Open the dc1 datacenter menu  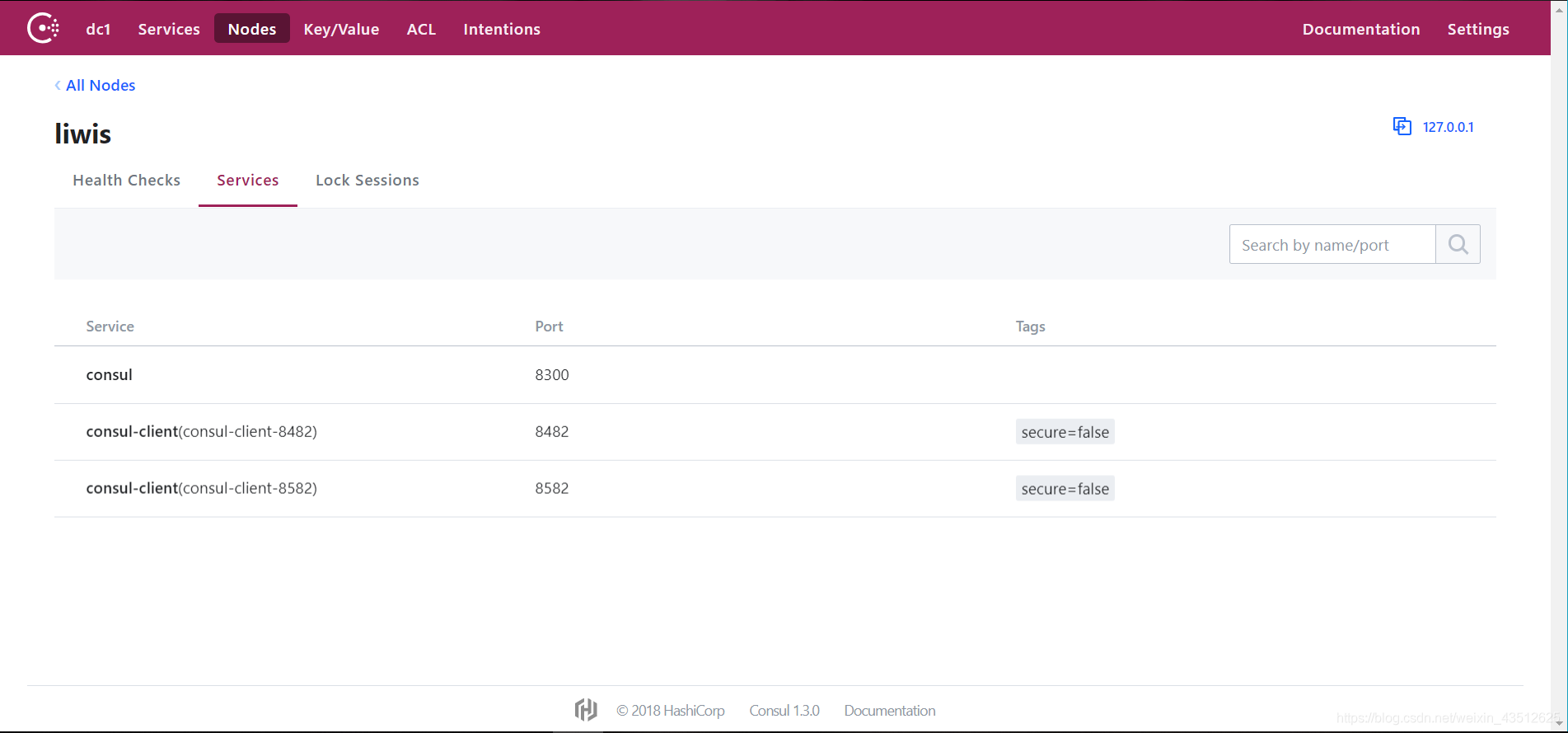coord(98,29)
